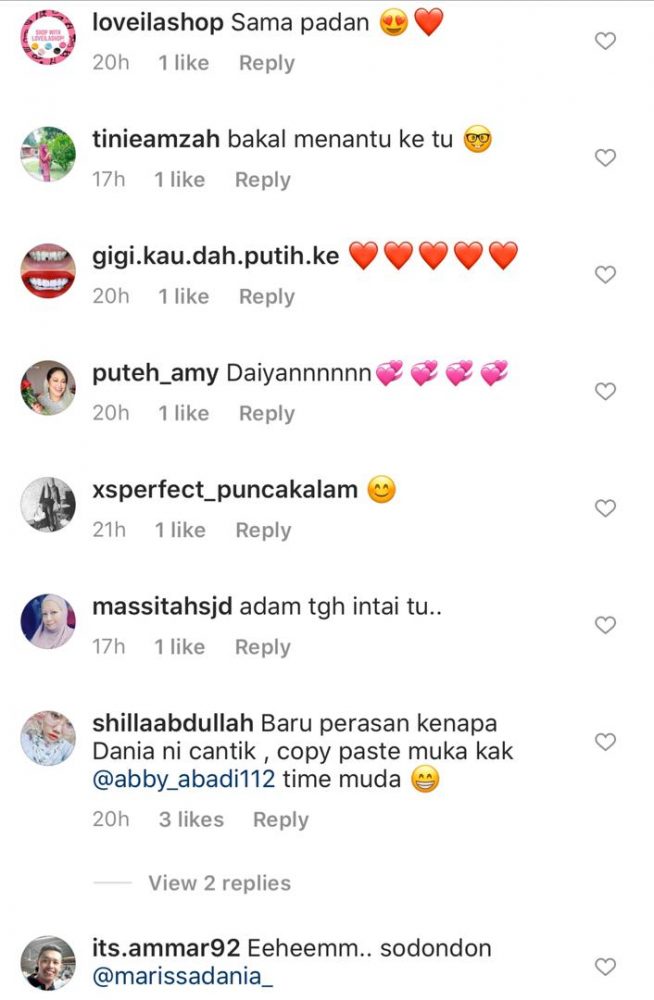Reply to loveilashop's comment
The height and width of the screenshot is (1000, 654).
(267, 63)
